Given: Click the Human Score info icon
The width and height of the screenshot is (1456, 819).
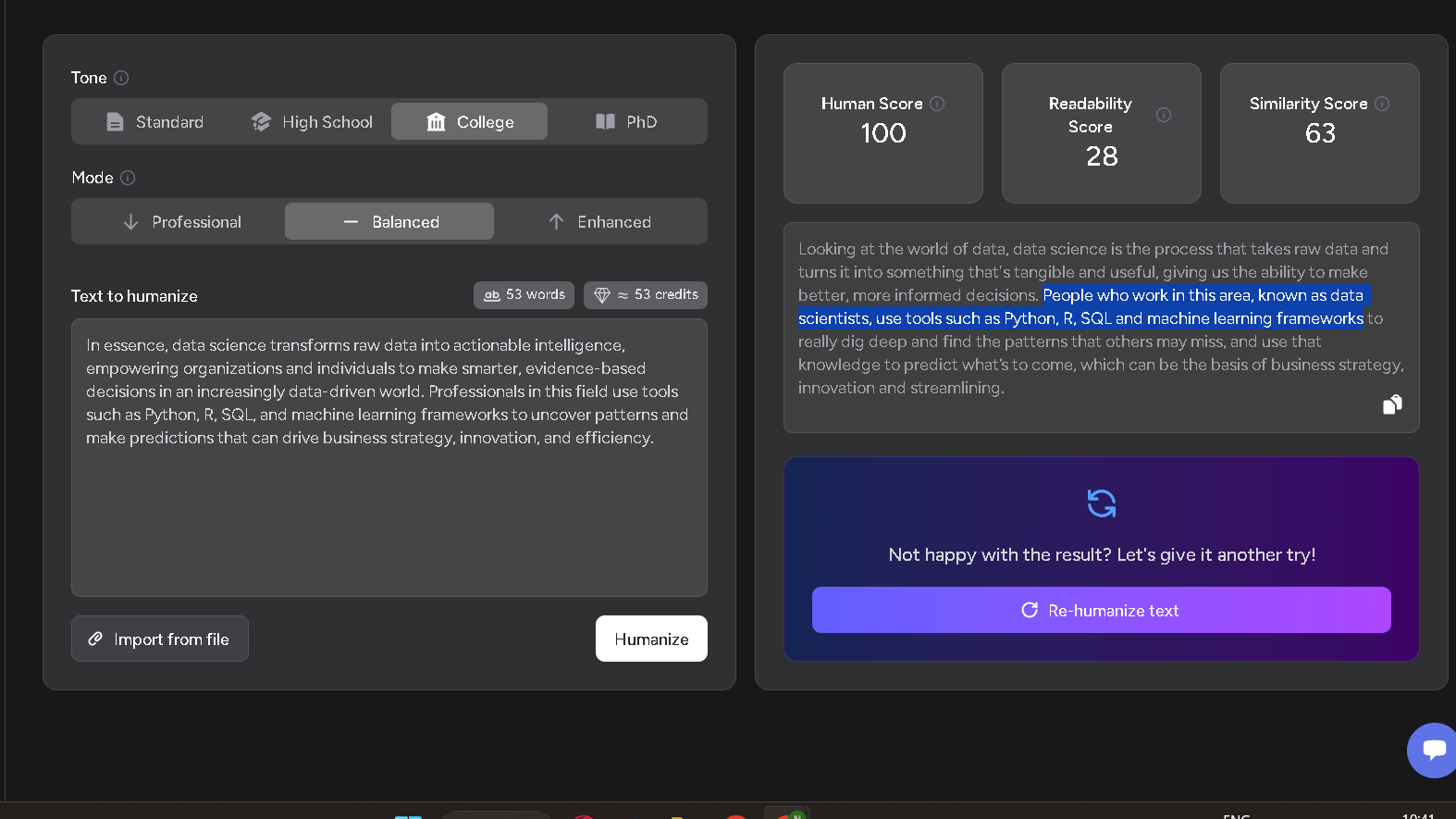Looking at the screenshot, I should 937,104.
